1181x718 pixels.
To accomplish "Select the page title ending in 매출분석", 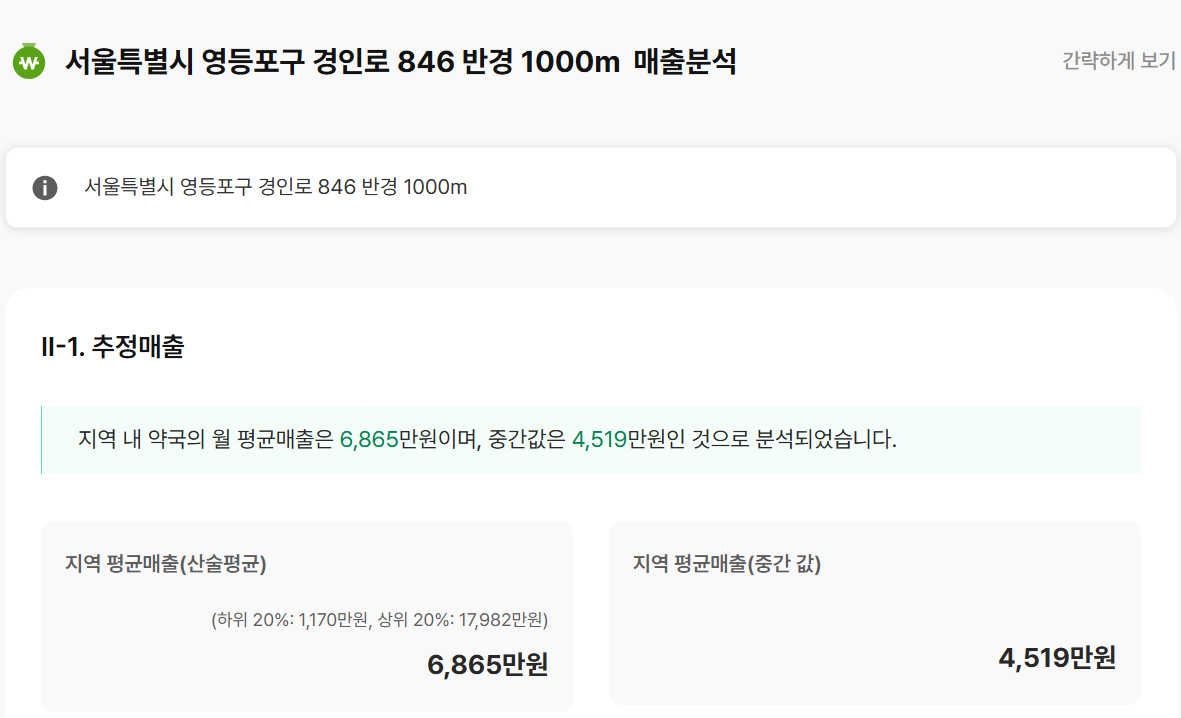I will coord(400,62).
